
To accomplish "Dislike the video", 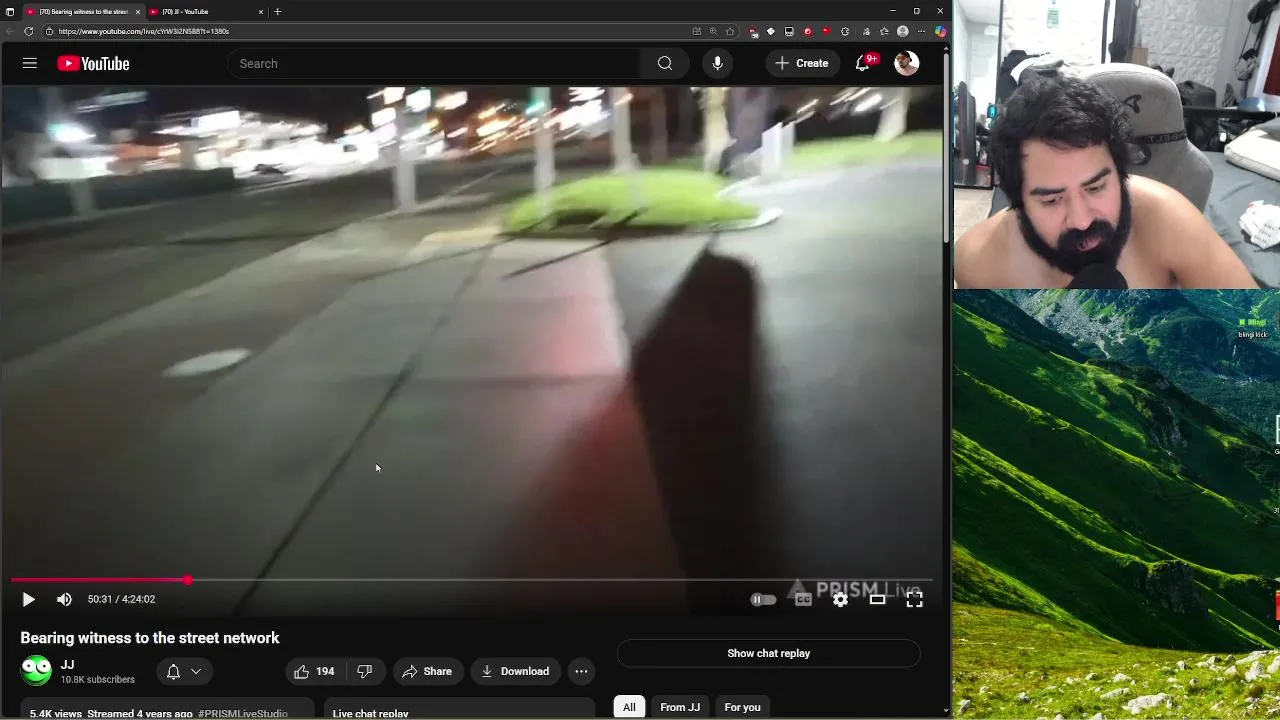I will coord(365,671).
